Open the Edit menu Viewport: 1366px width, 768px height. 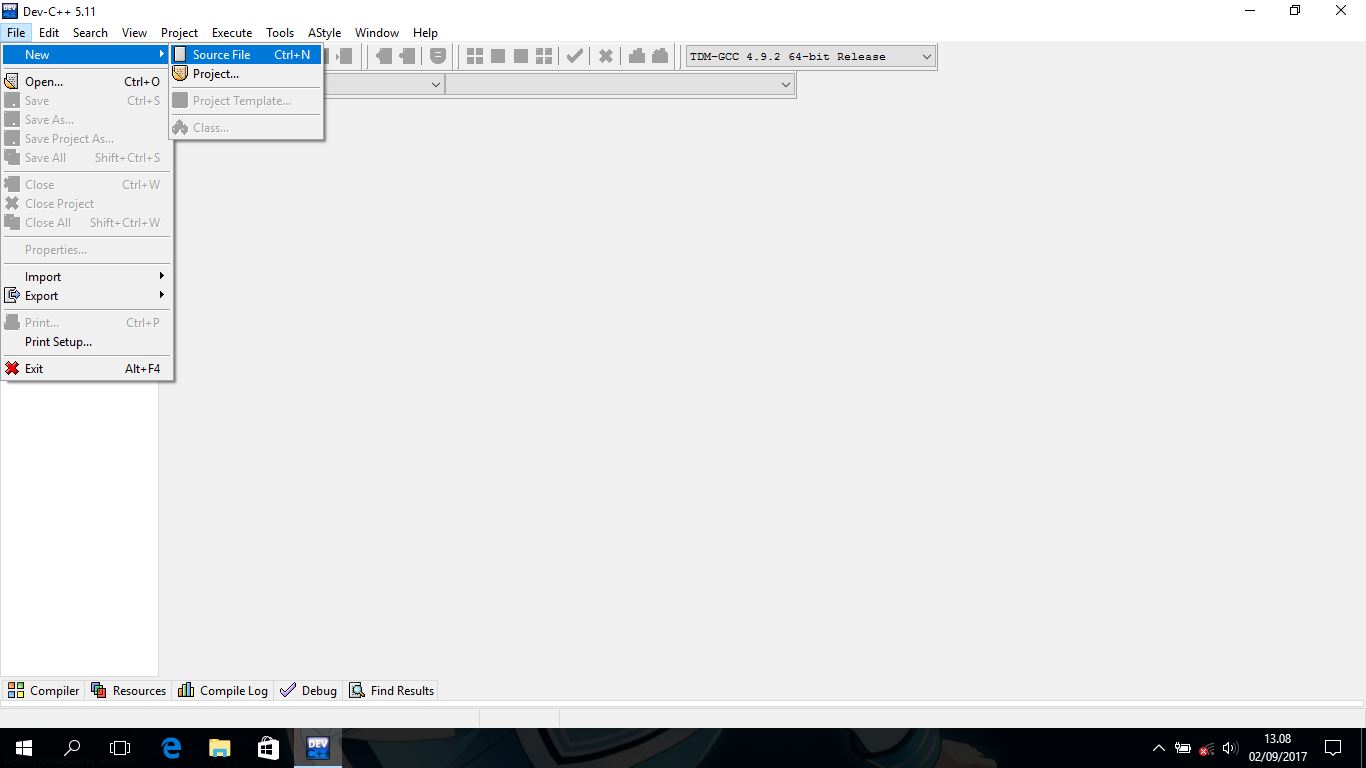[49, 33]
